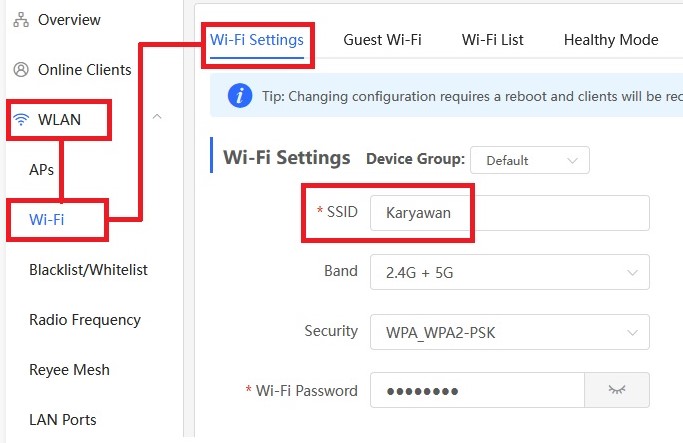Viewport: 683px width, 443px height.
Task: Open the Band dropdown
Action: [x=510, y=272]
